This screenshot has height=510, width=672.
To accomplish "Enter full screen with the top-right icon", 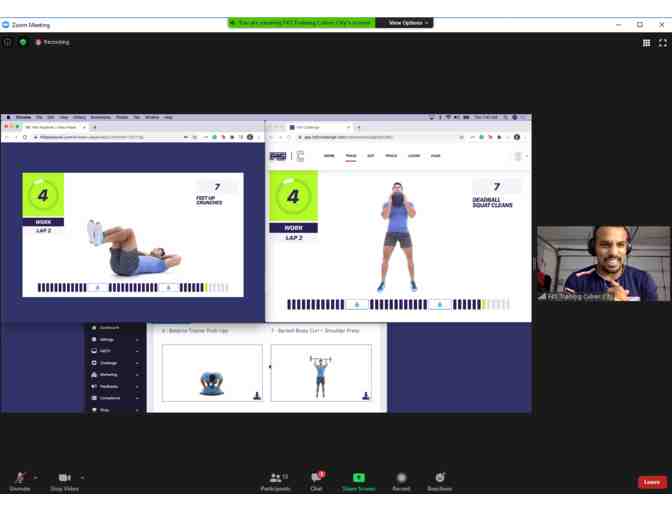I will [x=662, y=43].
